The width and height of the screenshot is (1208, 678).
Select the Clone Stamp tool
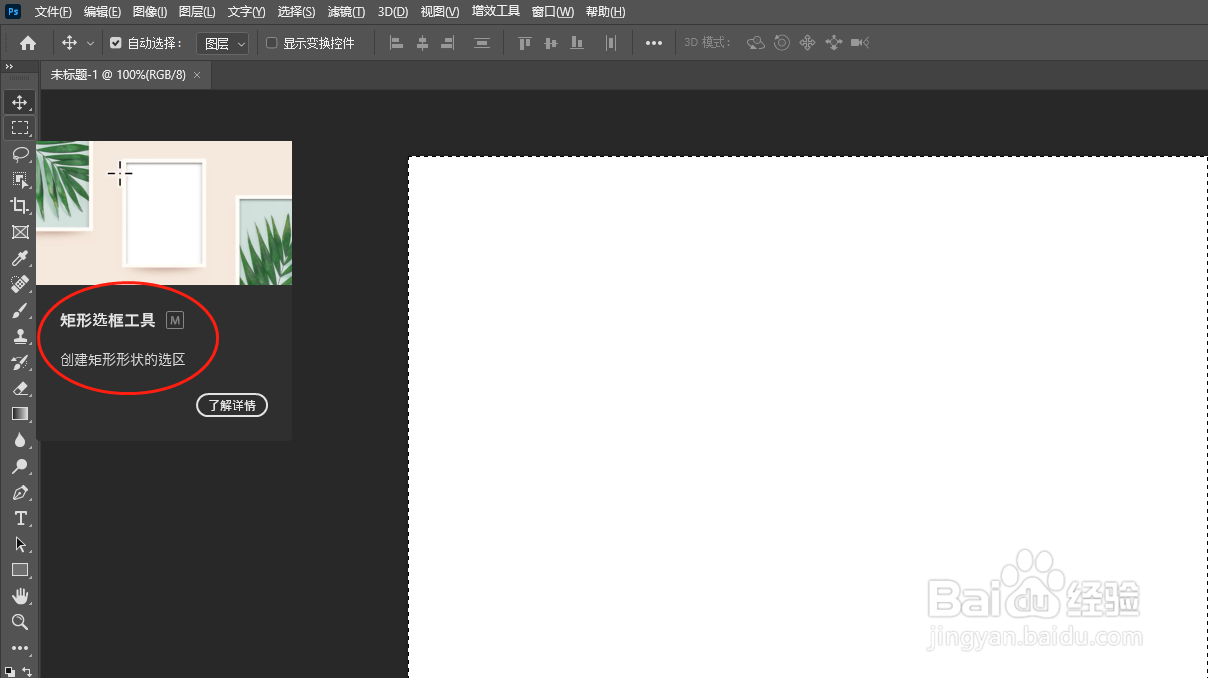coord(19,336)
